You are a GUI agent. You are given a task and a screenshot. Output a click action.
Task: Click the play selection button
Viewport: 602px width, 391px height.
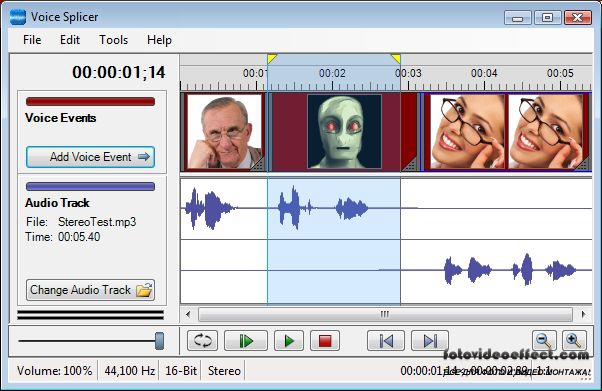coord(246,340)
